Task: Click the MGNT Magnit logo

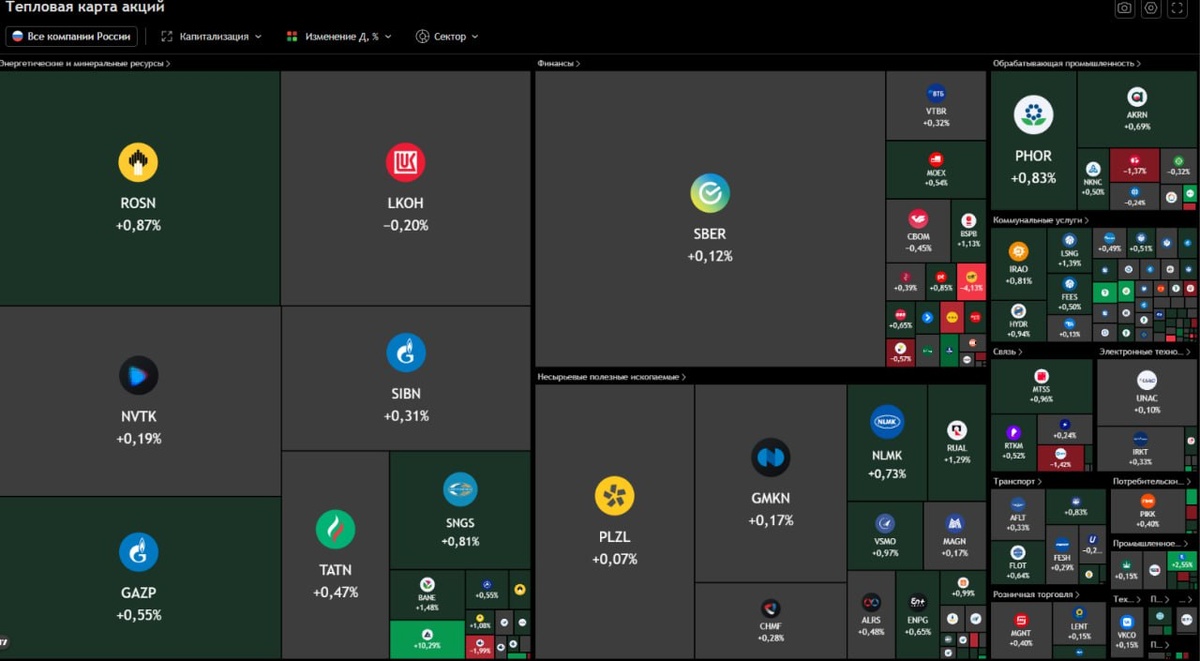Action: coord(1021,620)
